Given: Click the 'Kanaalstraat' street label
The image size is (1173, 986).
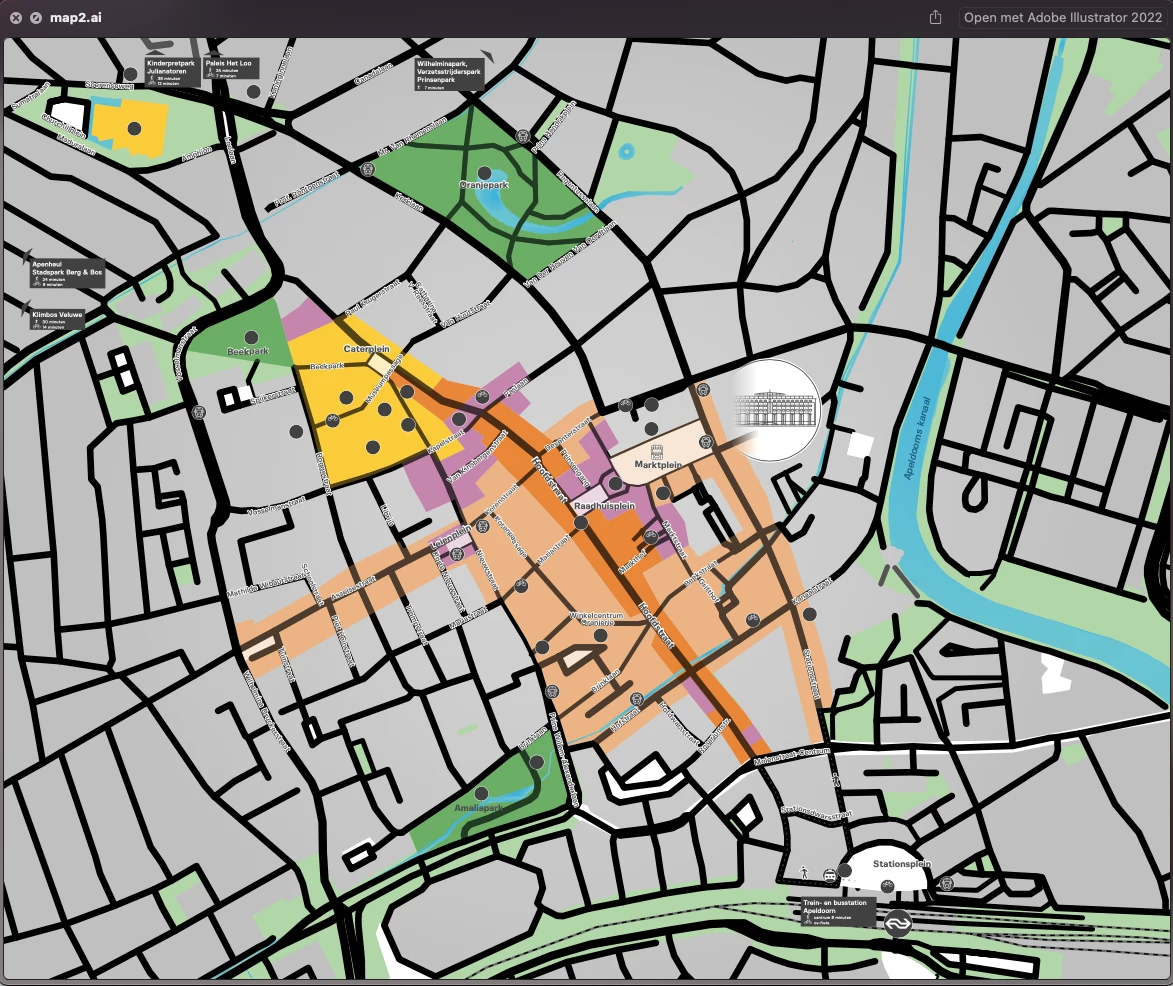Looking at the screenshot, I should tap(812, 592).
